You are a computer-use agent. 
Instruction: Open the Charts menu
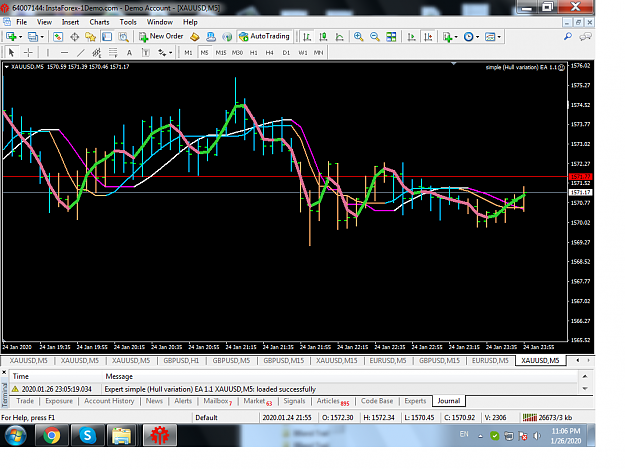[x=99, y=22]
